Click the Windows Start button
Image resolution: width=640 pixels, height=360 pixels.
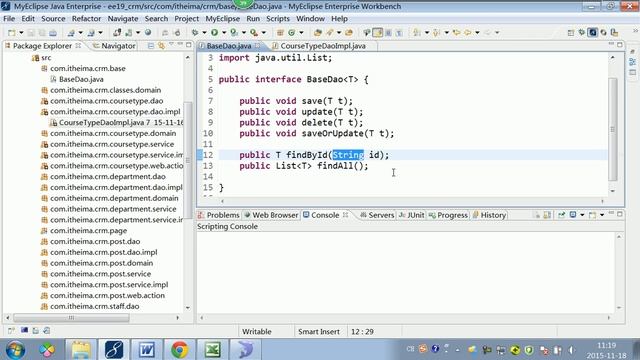pyautogui.click(x=15, y=350)
